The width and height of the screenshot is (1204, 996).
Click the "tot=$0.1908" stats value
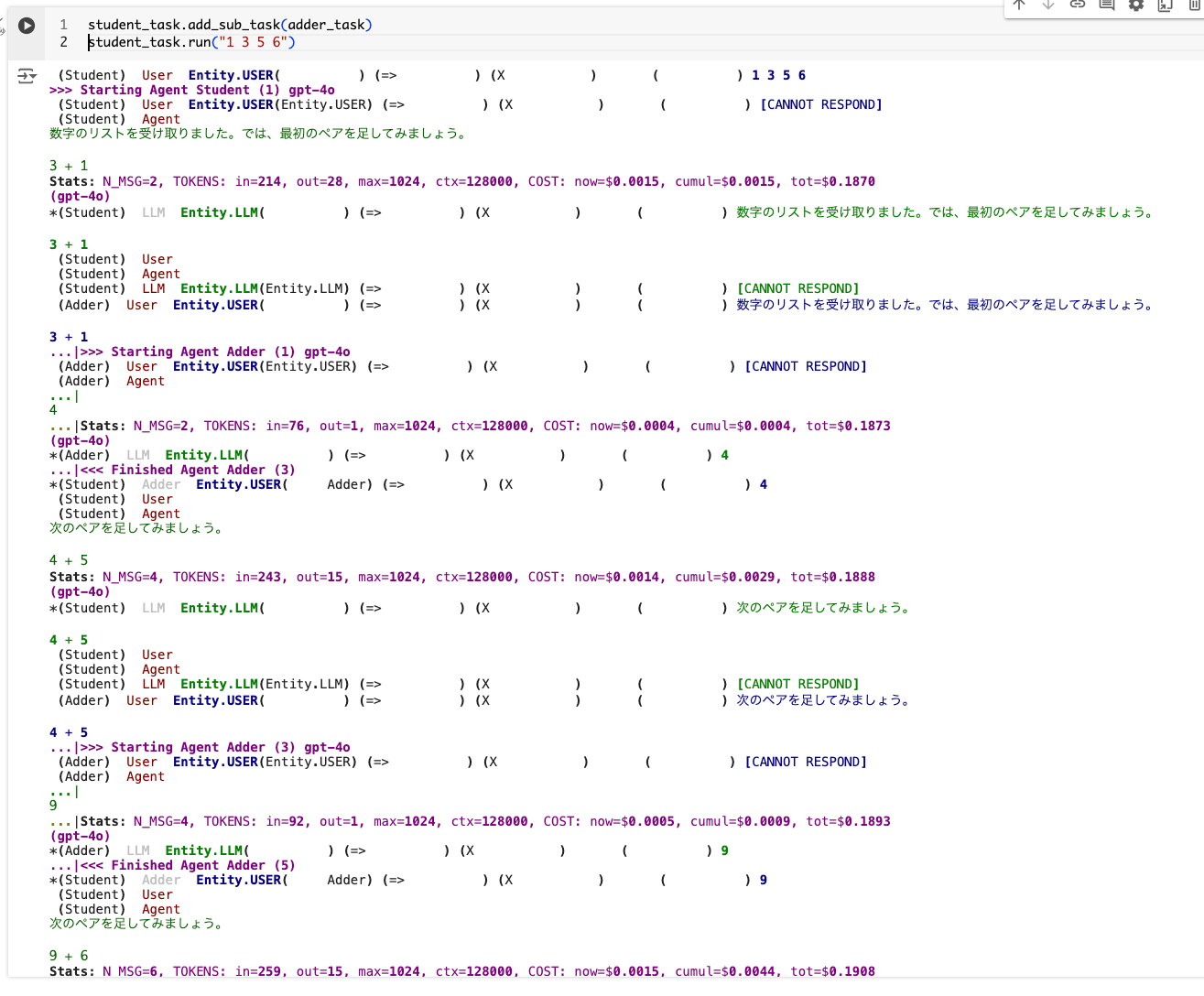point(833,971)
